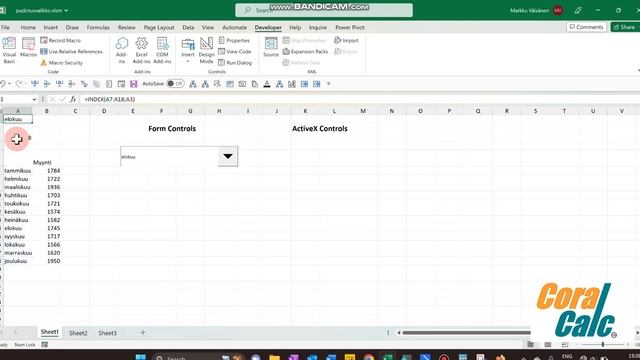Click XML Expansion Packs
Viewport: 640px width, 360px height.
click(x=305, y=51)
